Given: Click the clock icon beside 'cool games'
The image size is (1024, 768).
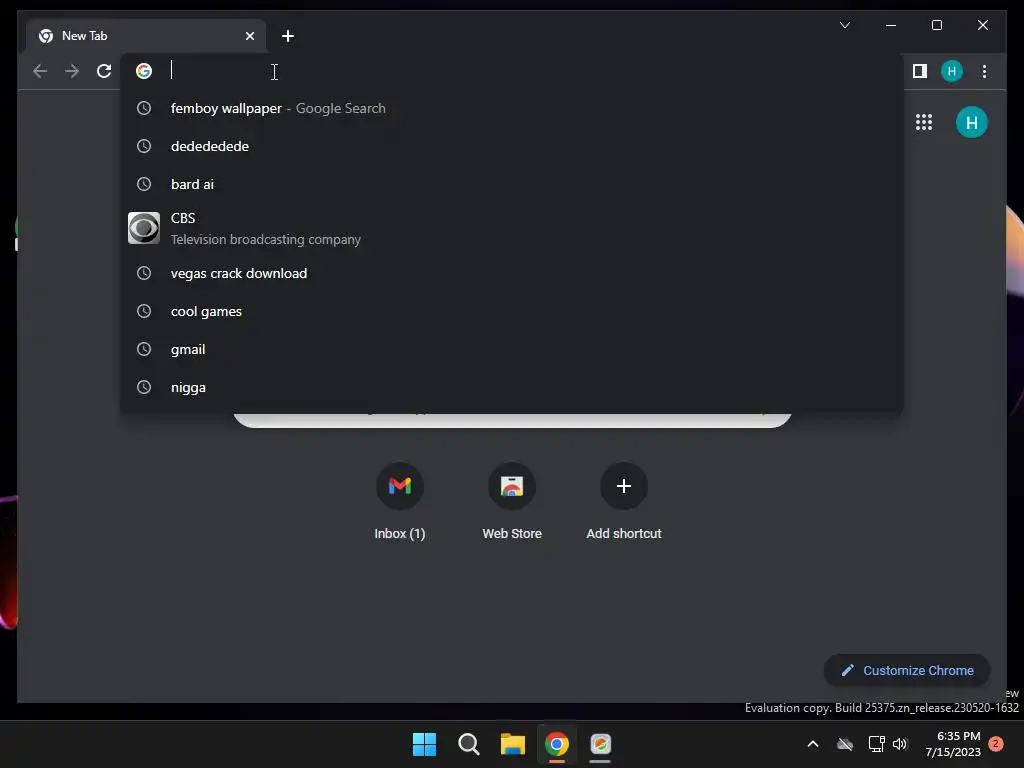Looking at the screenshot, I should pyautogui.click(x=144, y=311).
